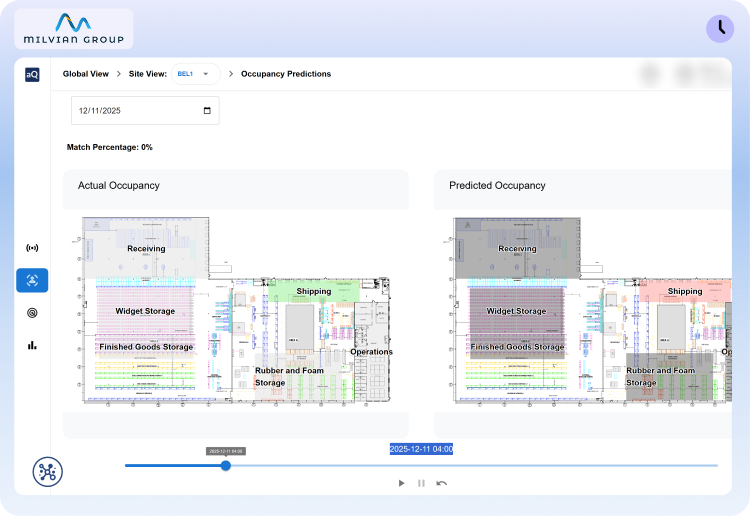Click the Match Percentage: 0% text
The width and height of the screenshot is (750, 516).
tap(110, 147)
